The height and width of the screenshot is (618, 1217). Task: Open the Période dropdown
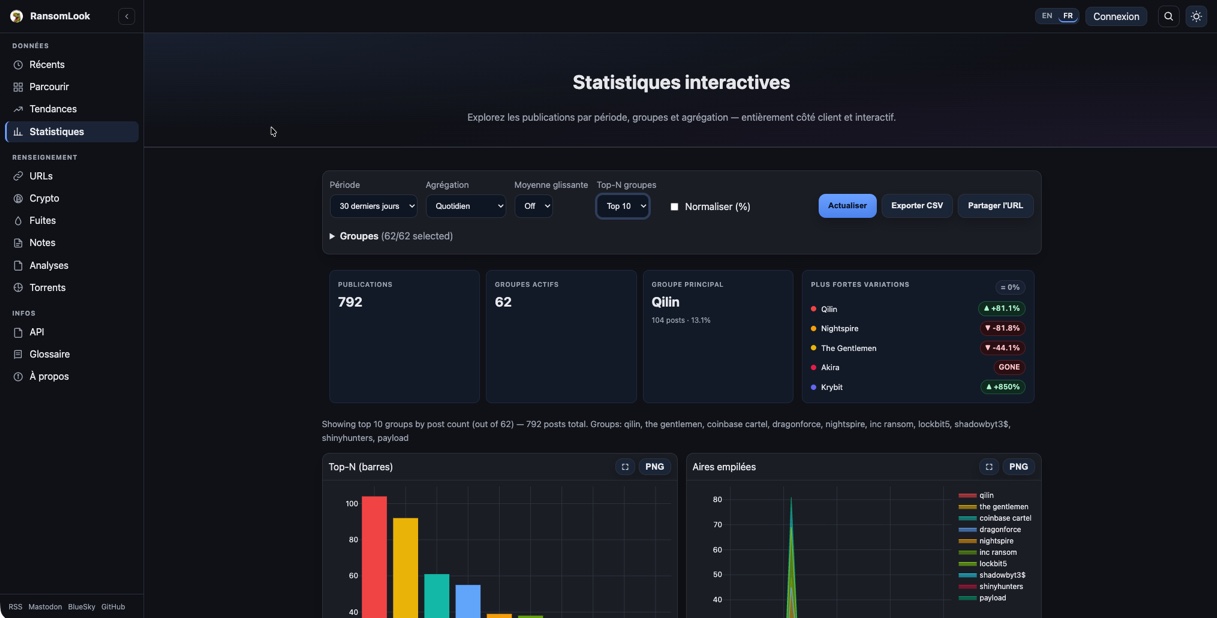point(373,206)
